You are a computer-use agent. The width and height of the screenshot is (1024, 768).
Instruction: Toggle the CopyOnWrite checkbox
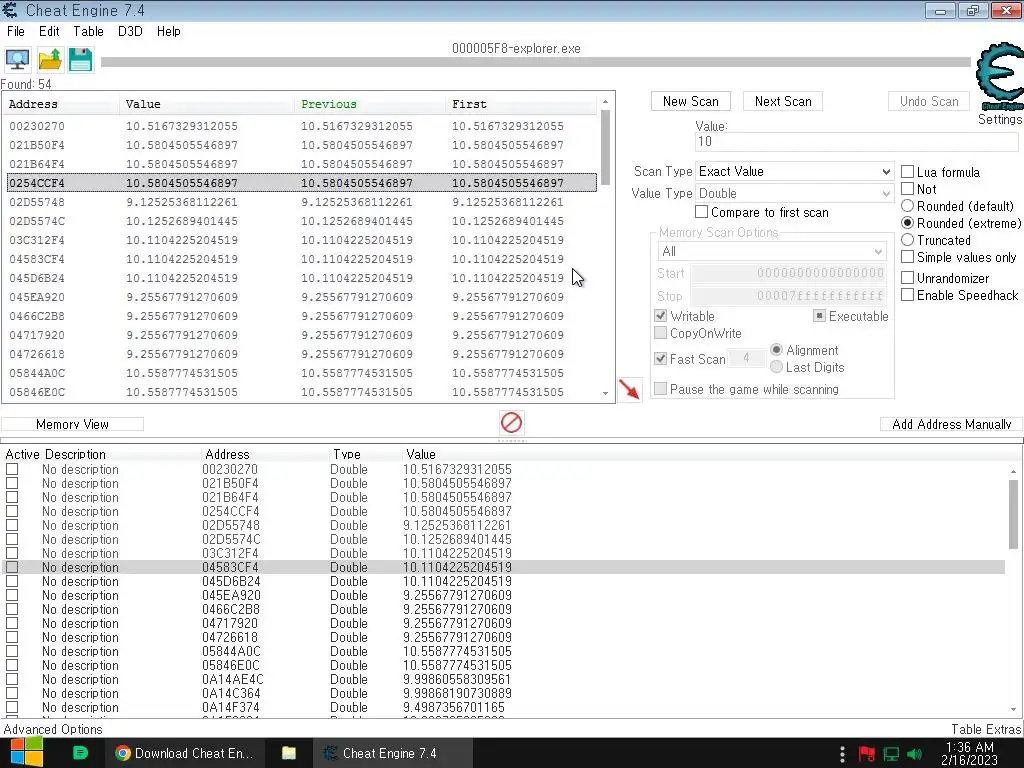coord(661,333)
